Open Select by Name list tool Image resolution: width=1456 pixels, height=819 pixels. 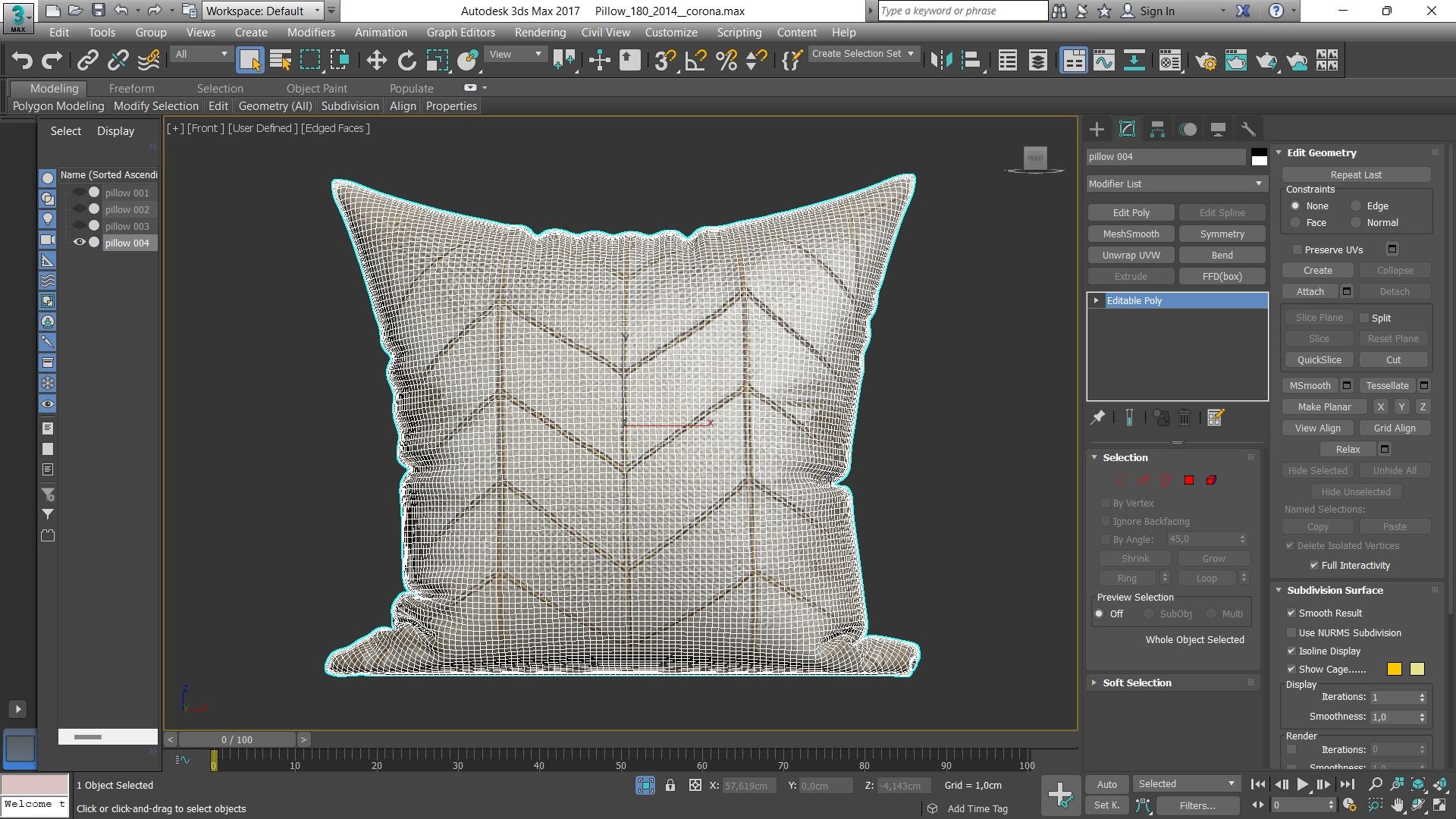pos(281,61)
